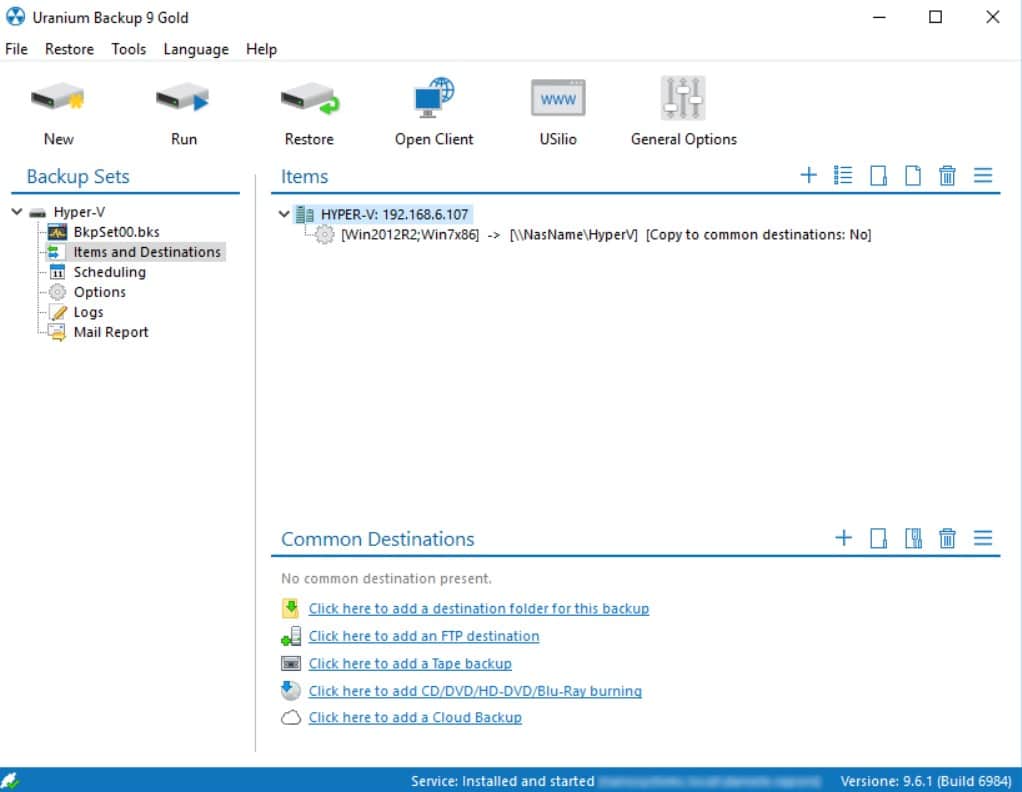Run the selected backup set
Image resolution: width=1022 pixels, height=792 pixels.
click(182, 110)
